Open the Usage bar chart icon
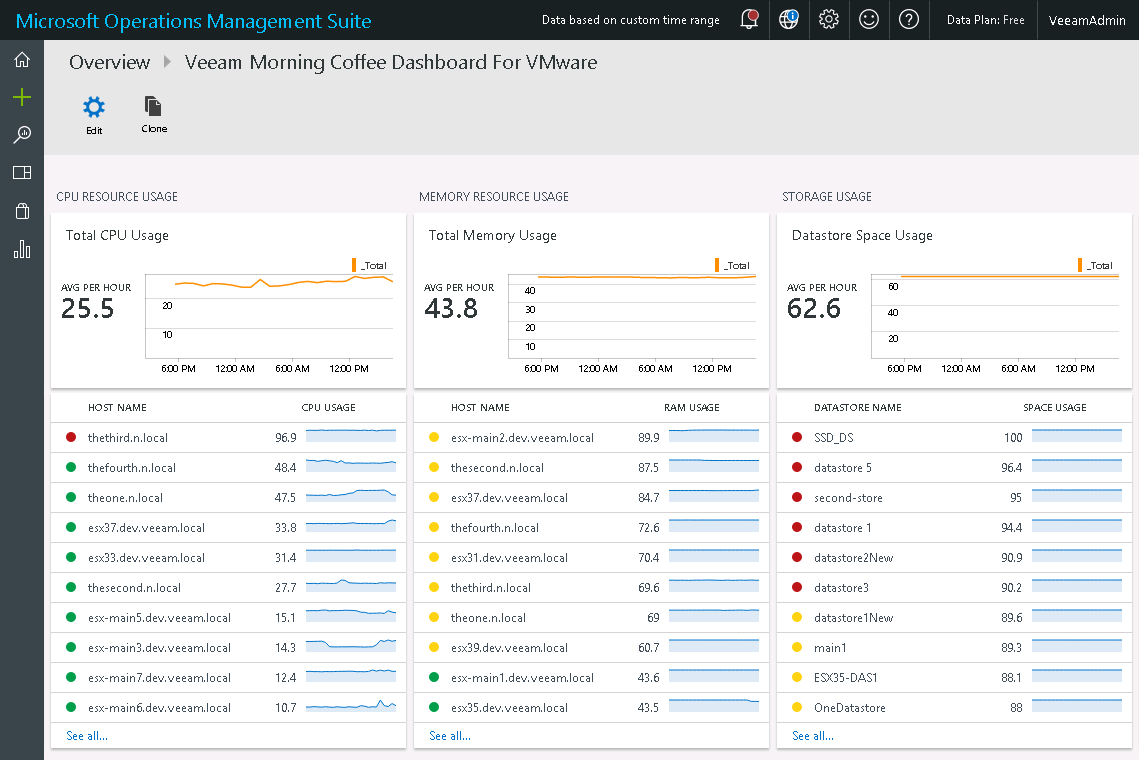1139x760 pixels. coord(22,249)
